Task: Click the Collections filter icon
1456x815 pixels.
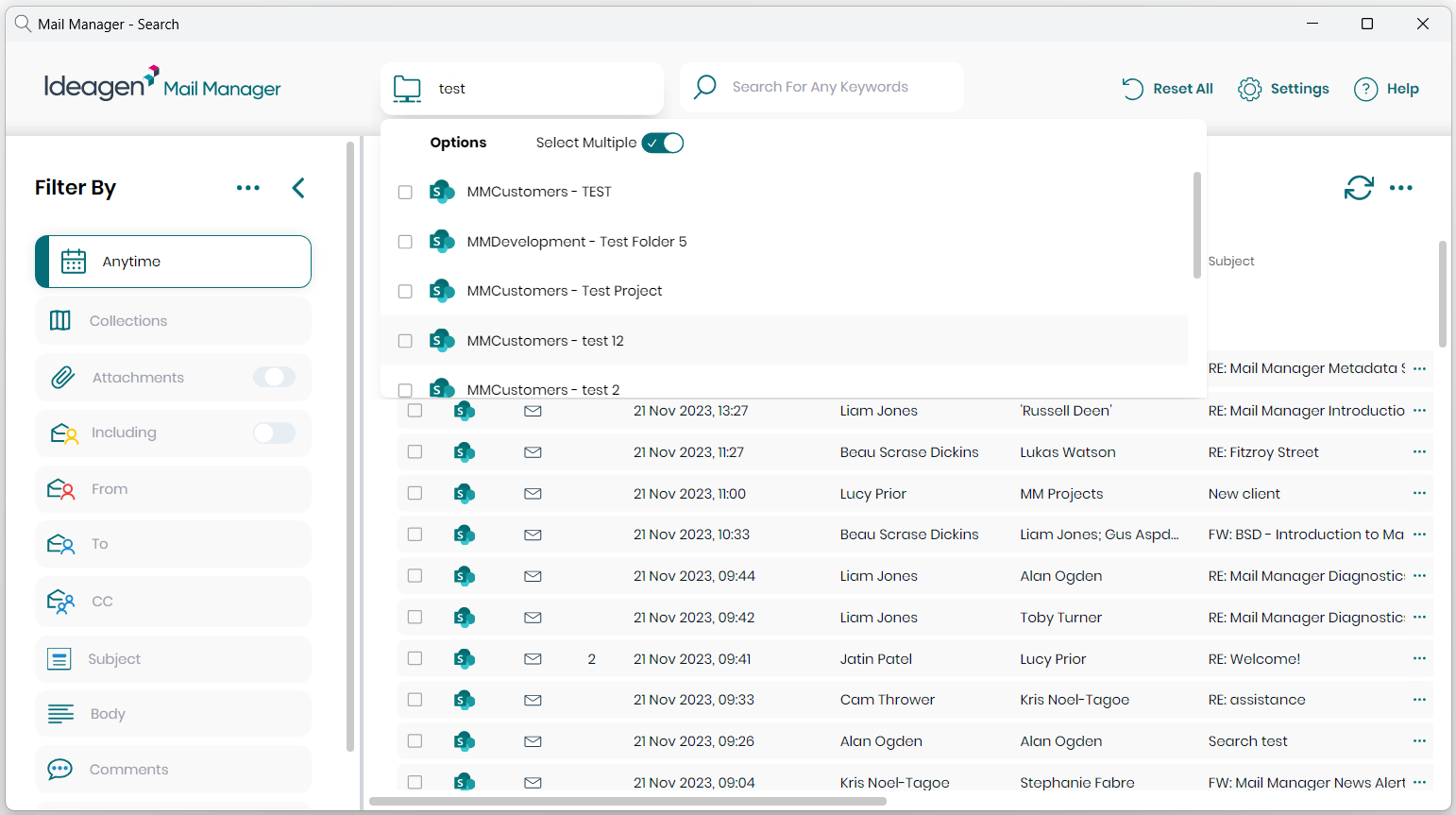Action: pyautogui.click(x=60, y=321)
